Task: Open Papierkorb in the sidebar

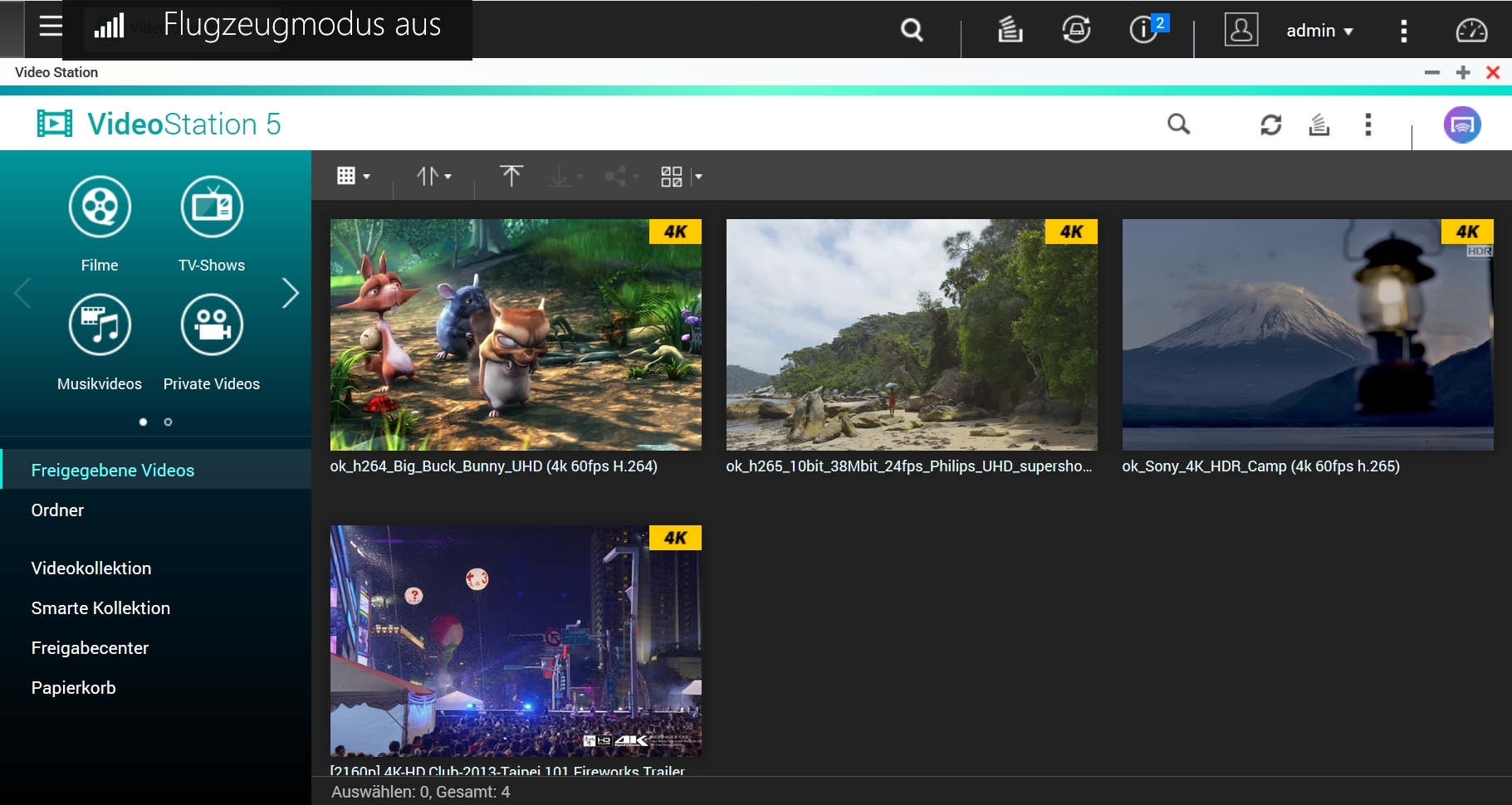Action: tap(73, 688)
